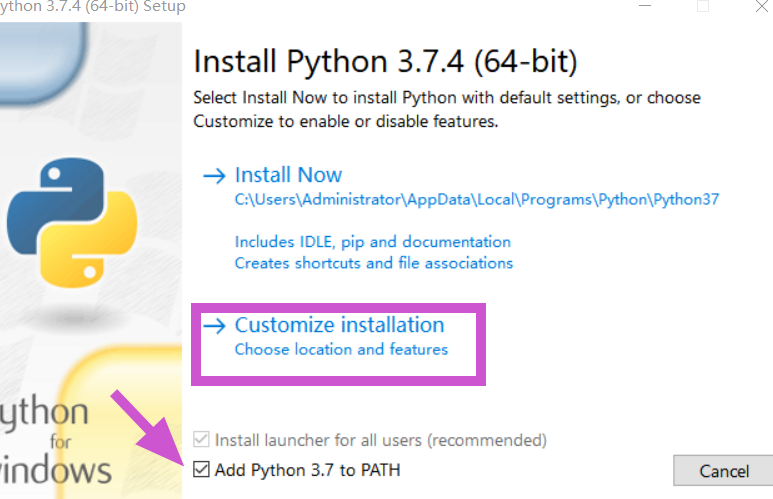Click 'Includes IDLE, pip and documentation' text
The width and height of the screenshot is (773, 499).
tap(372, 242)
